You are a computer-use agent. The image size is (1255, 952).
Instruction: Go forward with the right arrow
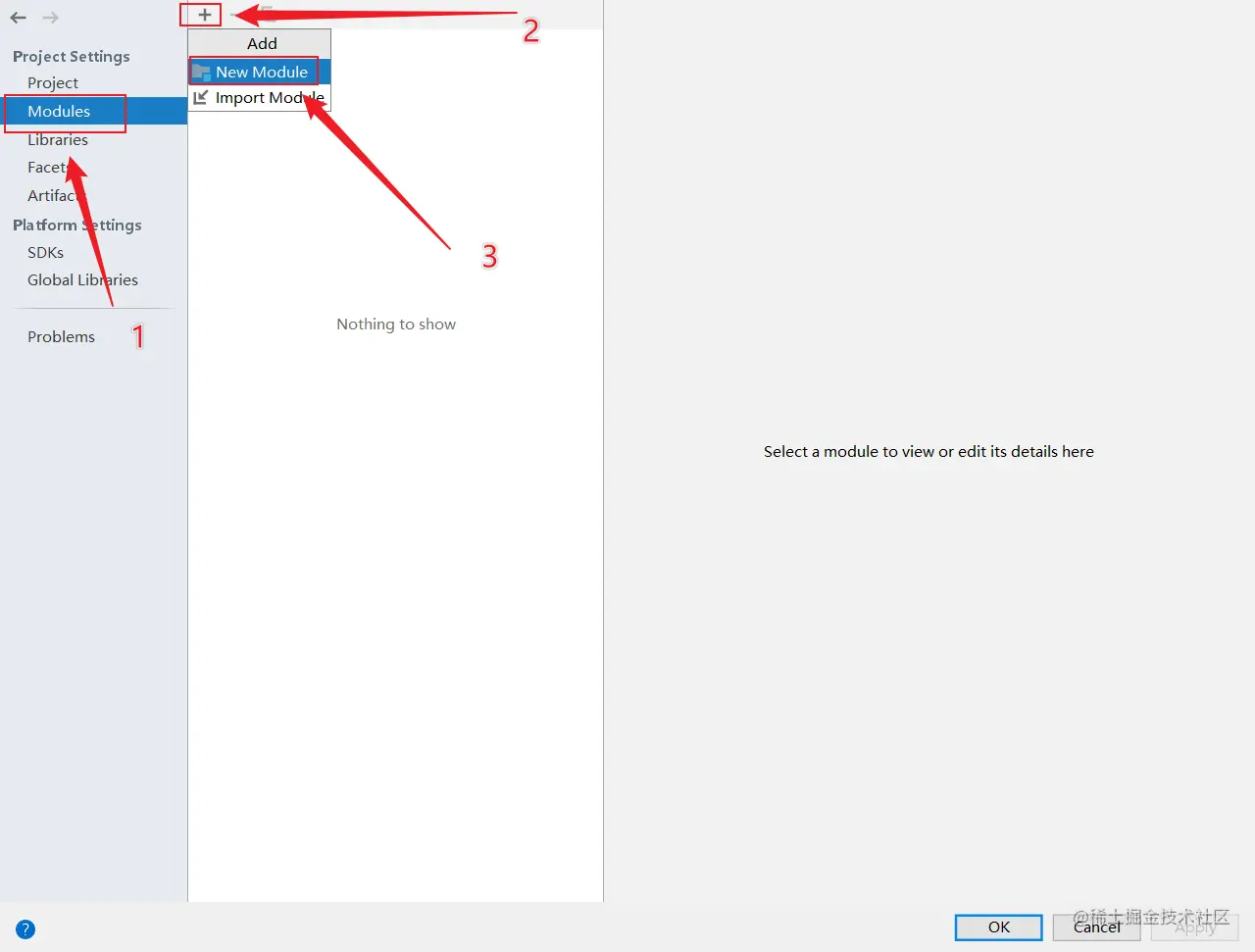coord(50,18)
